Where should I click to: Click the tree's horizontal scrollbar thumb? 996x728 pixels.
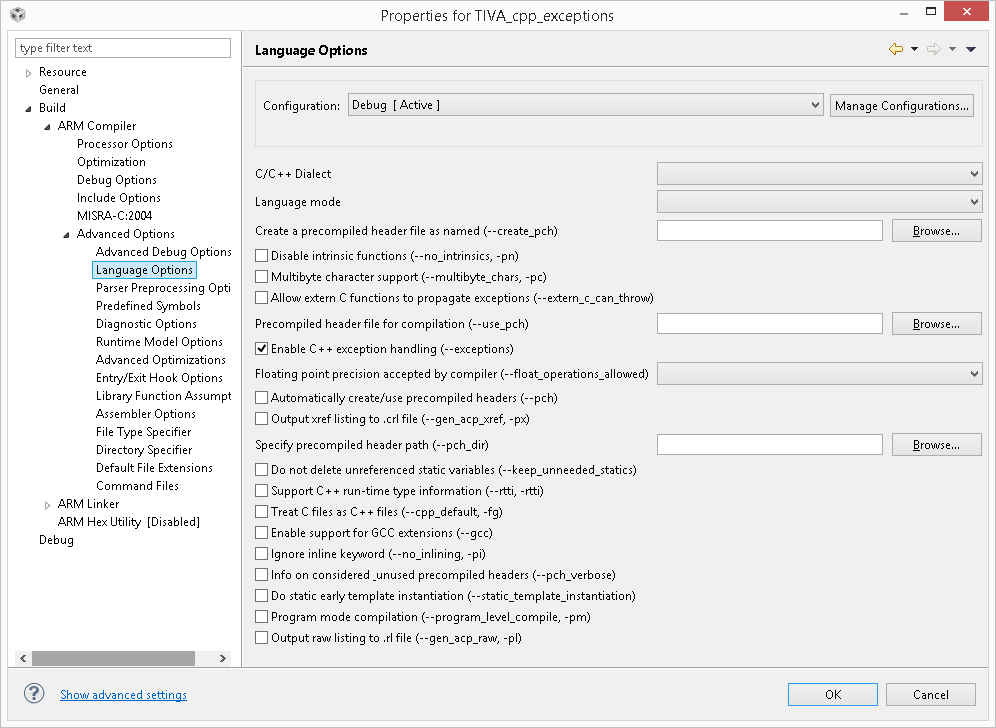tap(113, 658)
